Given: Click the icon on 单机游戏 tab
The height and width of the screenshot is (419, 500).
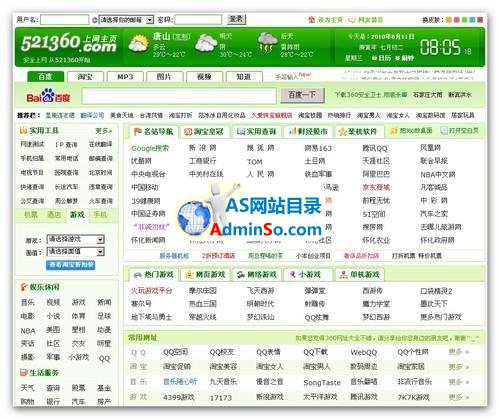Looking at the screenshot, I should (343, 275).
